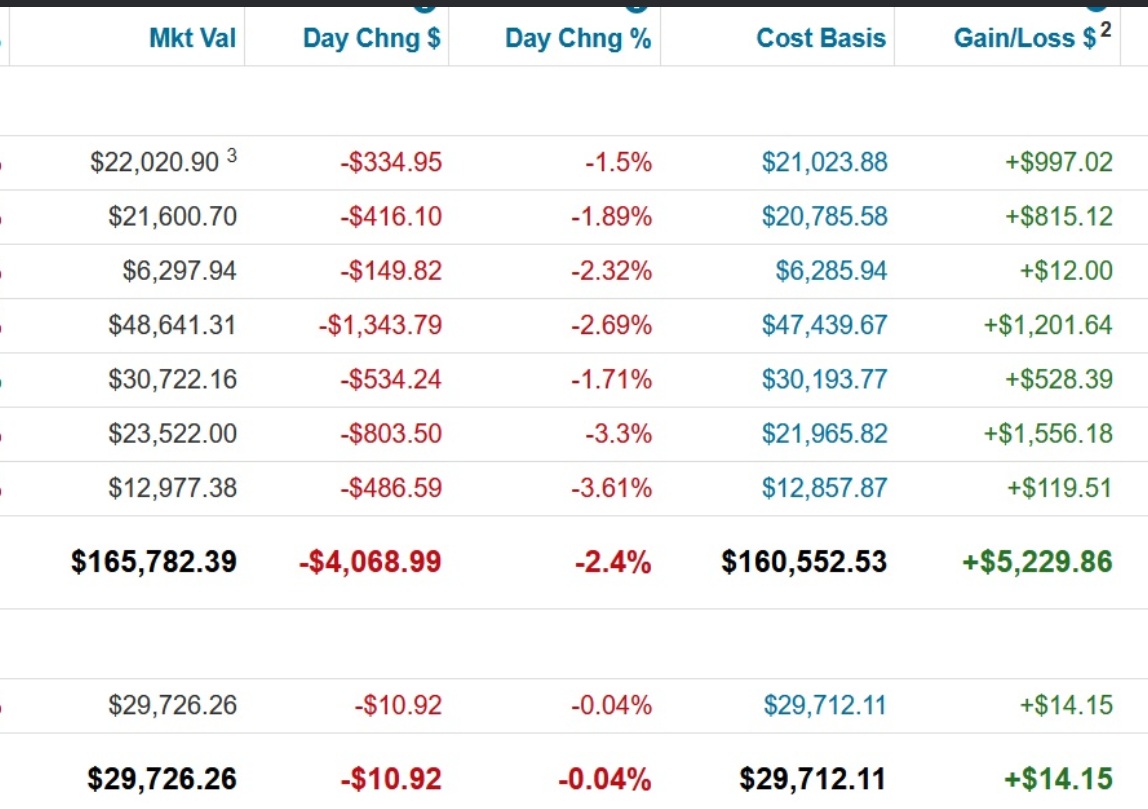Click the $165,782.39 total market value
Image resolution: width=1148 pixels, height=809 pixels.
click(x=154, y=561)
